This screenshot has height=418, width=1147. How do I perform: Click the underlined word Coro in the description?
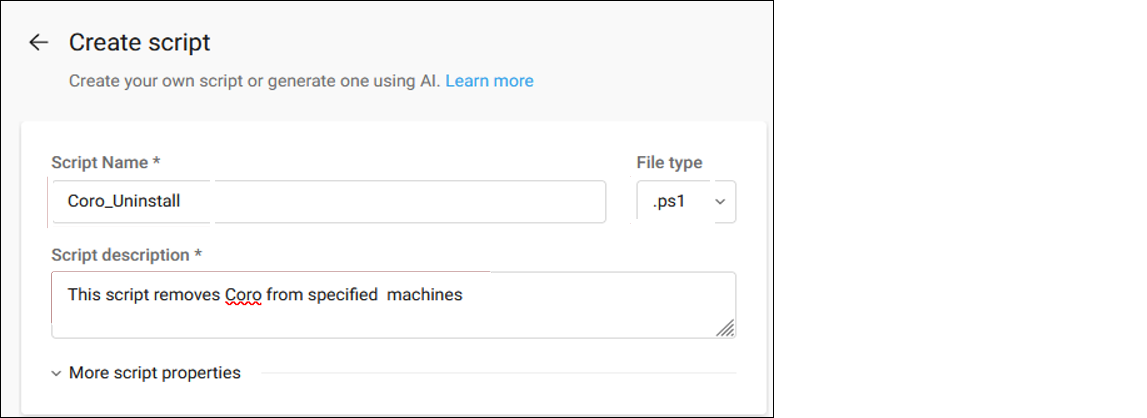click(242, 295)
